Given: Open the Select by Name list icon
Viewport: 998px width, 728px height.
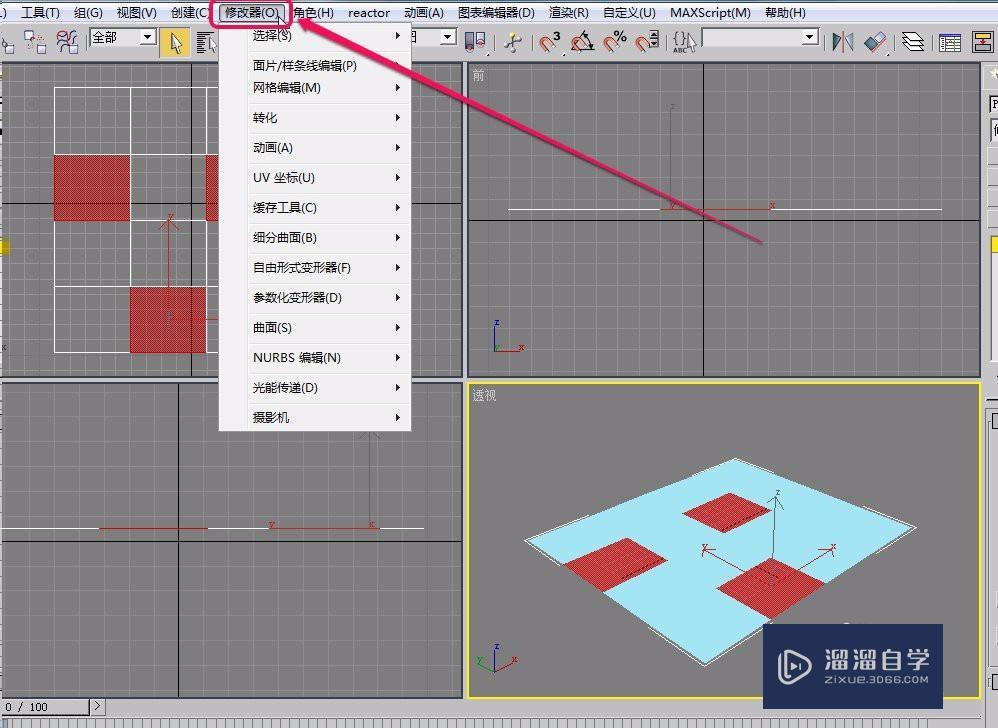Looking at the screenshot, I should 205,43.
